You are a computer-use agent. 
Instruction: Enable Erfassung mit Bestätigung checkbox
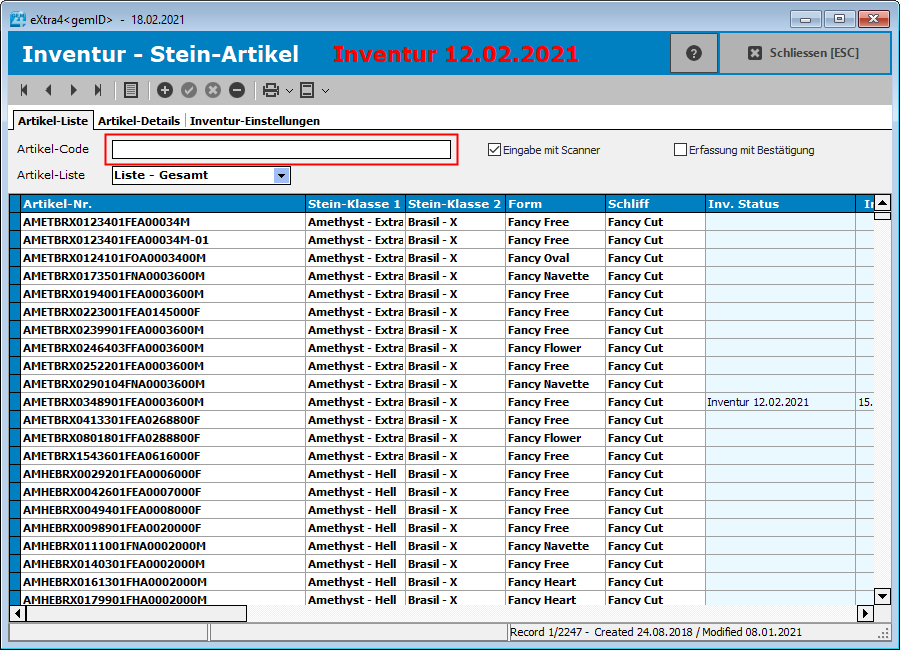tap(681, 150)
